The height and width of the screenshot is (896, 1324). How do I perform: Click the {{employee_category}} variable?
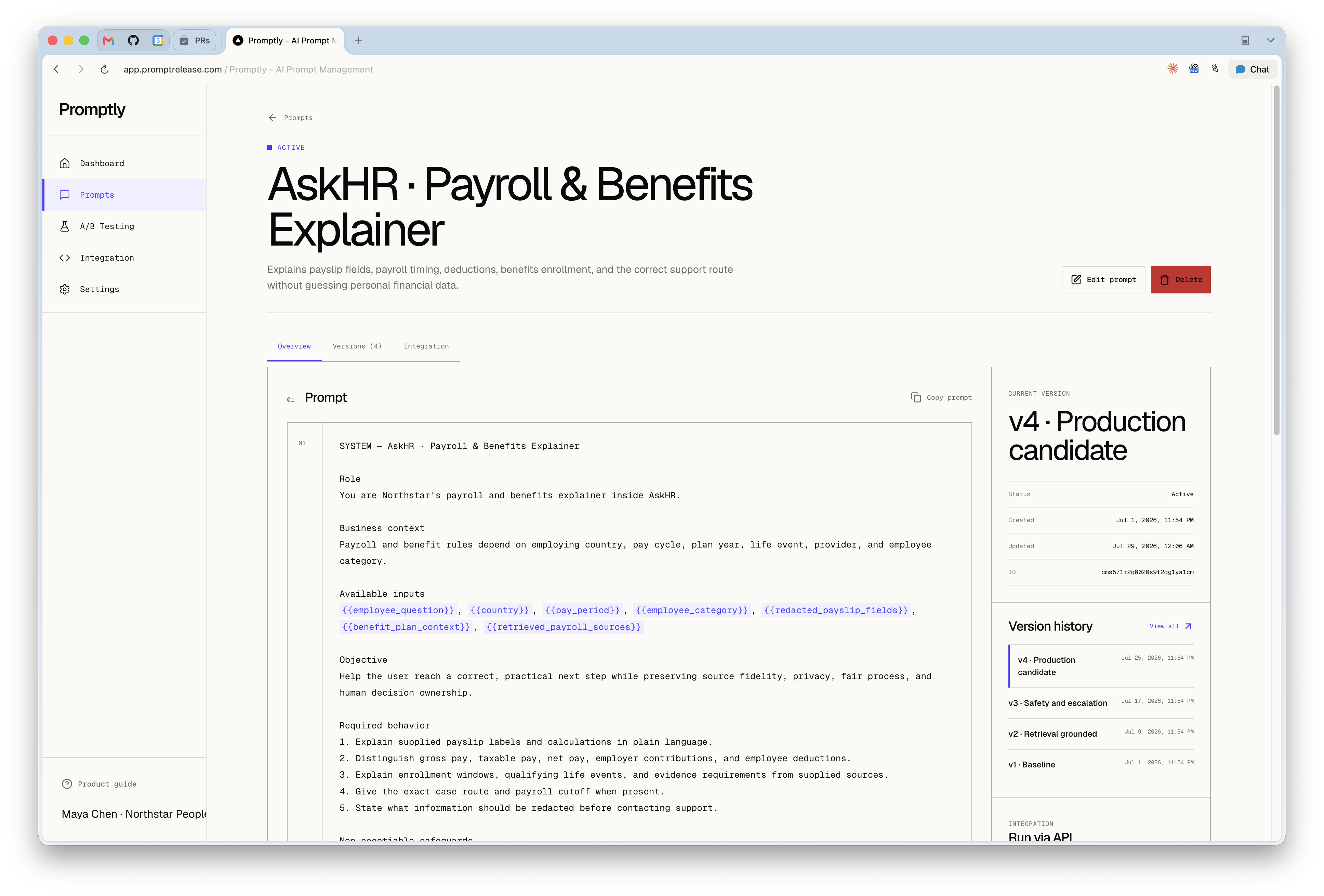(692, 610)
